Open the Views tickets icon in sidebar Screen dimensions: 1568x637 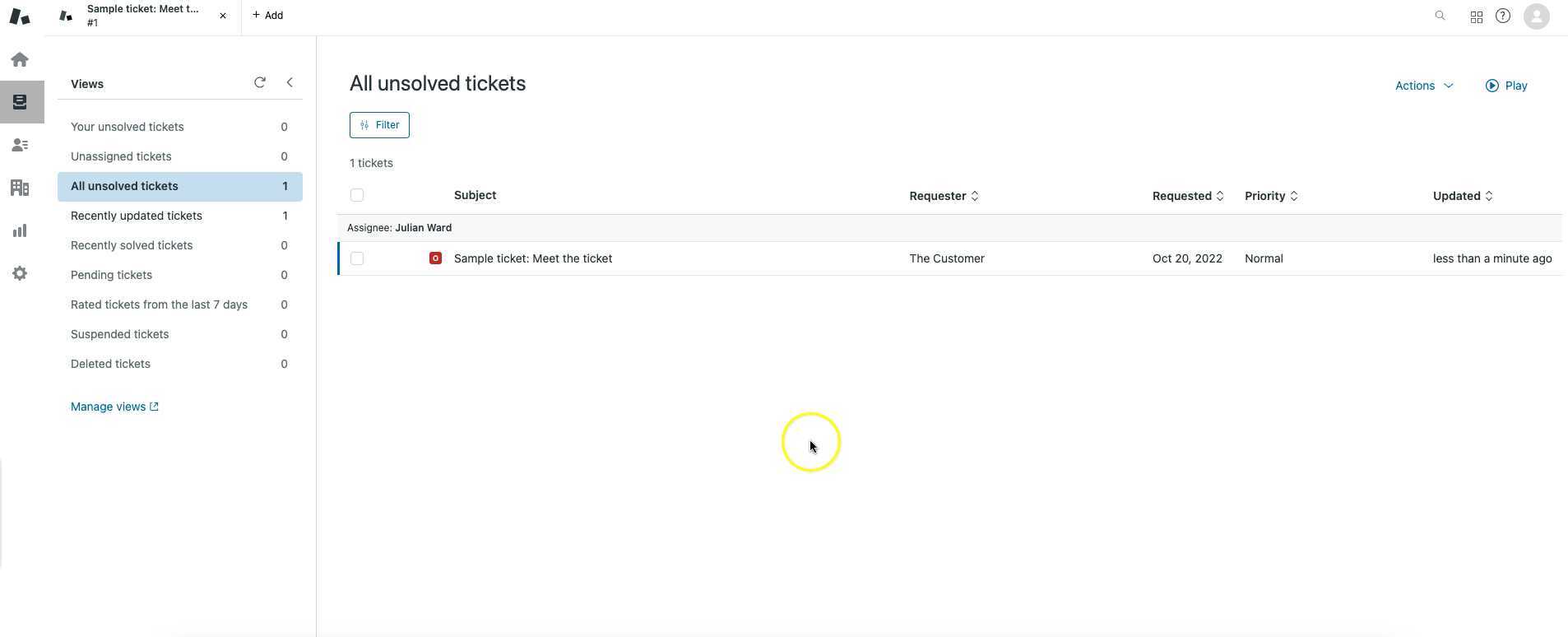[x=20, y=102]
